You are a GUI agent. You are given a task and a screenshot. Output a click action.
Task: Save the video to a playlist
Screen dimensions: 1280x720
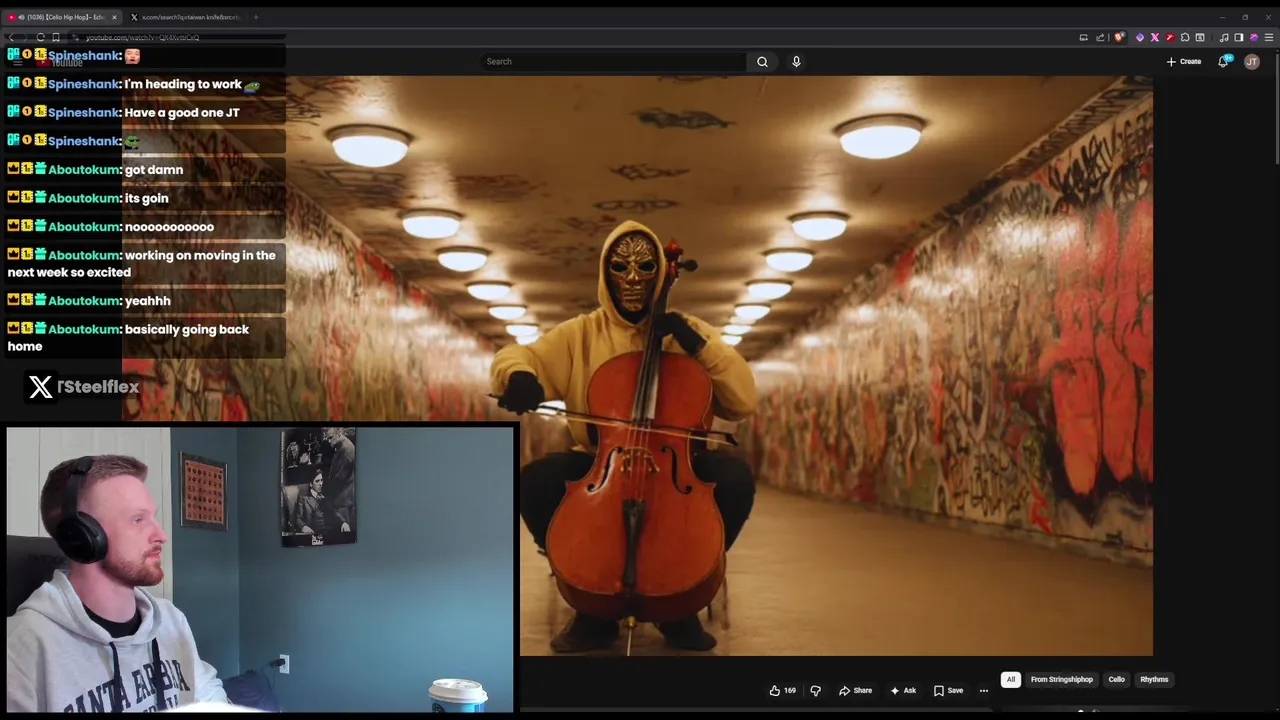coord(948,690)
